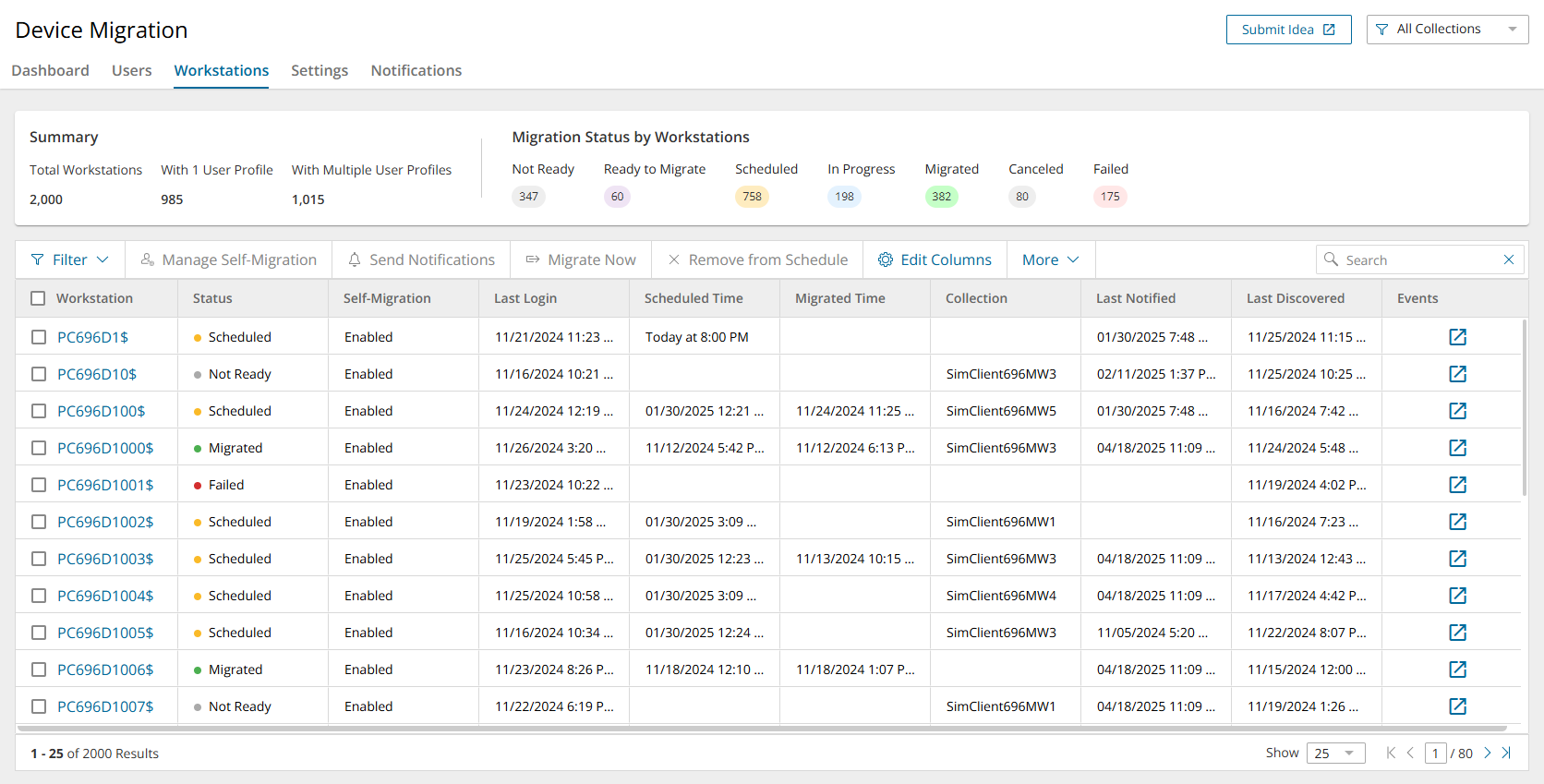The width and height of the screenshot is (1544, 784).
Task: Open events icon for PC696D1007$ row
Action: 1457,706
